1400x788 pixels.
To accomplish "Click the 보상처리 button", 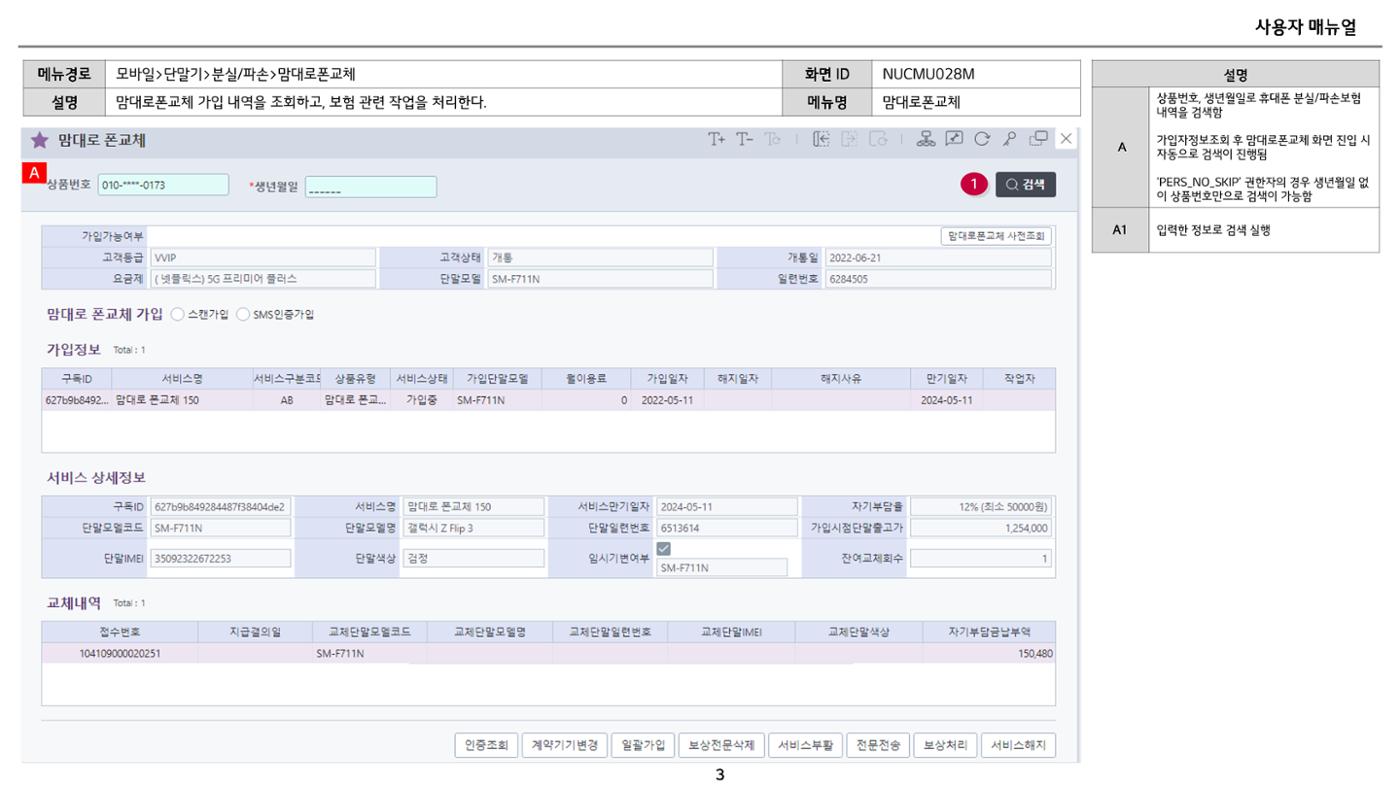I will tap(945, 745).
